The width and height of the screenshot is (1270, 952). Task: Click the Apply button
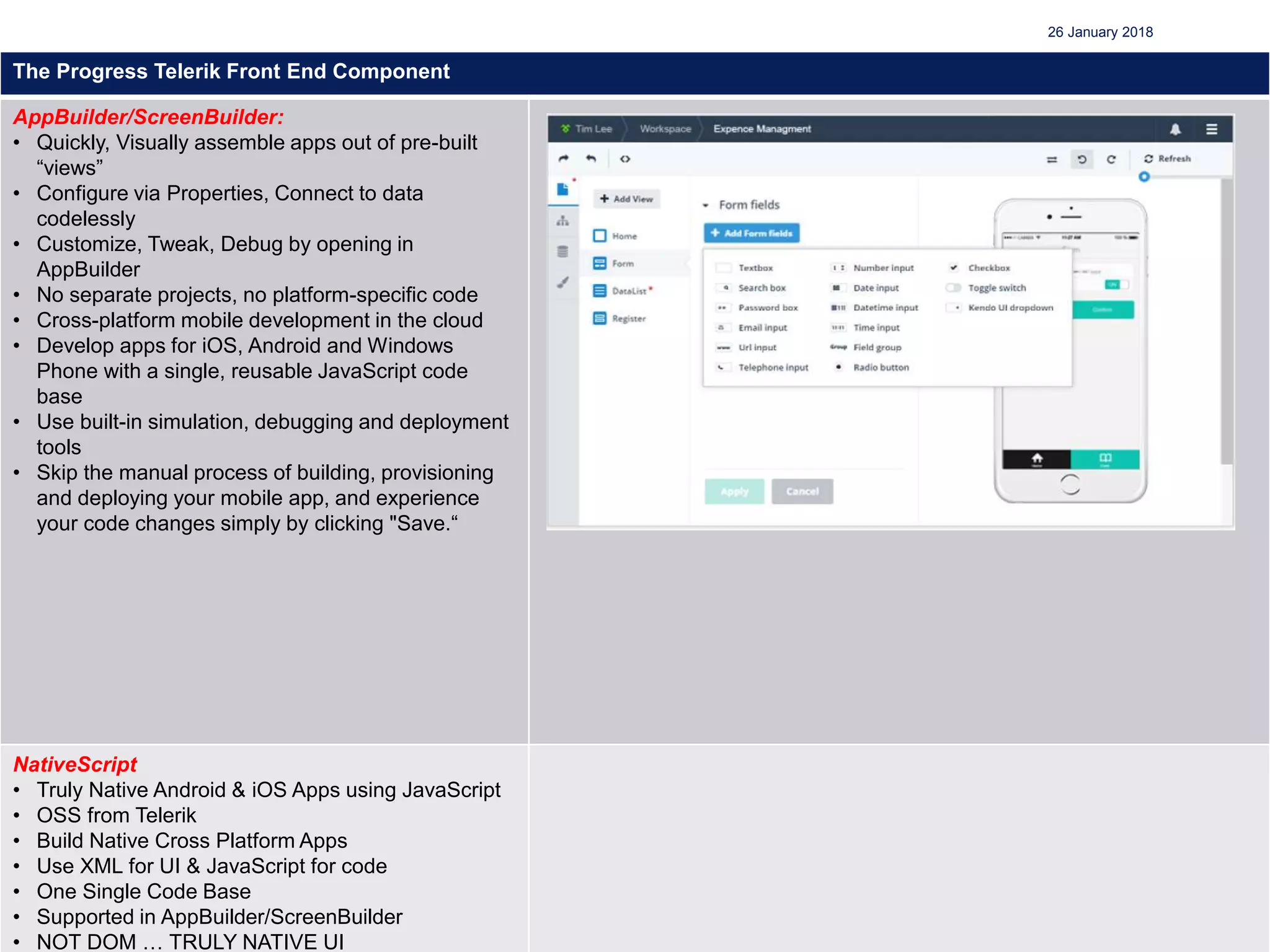[734, 491]
